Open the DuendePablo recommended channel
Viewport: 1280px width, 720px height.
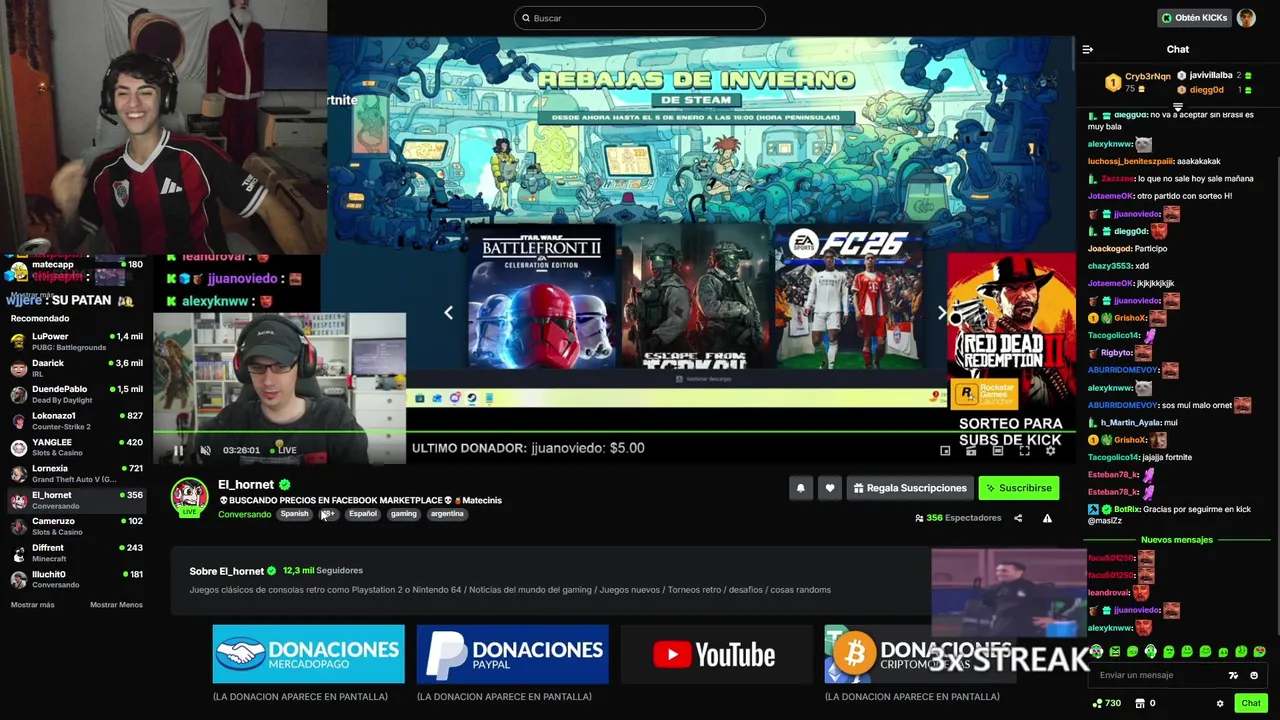(x=77, y=394)
